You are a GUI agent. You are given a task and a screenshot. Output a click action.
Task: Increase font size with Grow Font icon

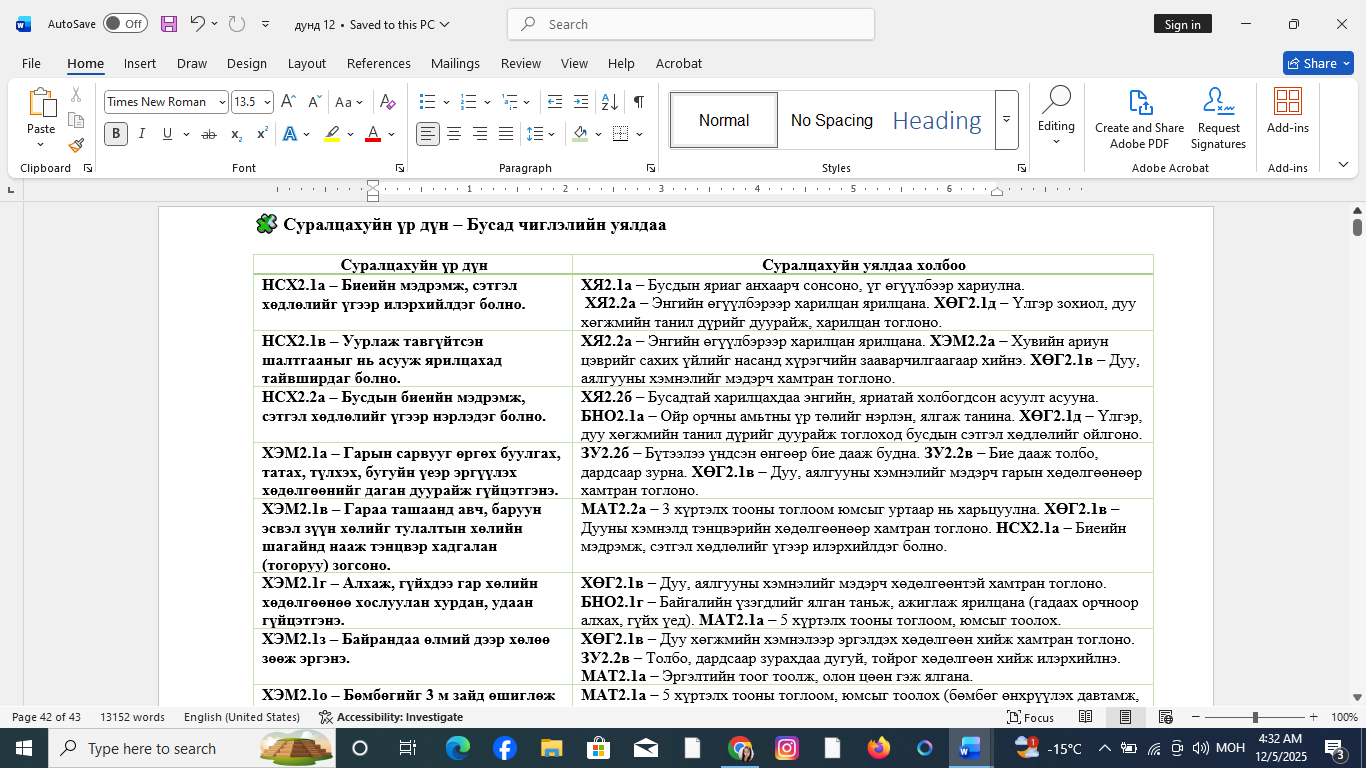[288, 102]
